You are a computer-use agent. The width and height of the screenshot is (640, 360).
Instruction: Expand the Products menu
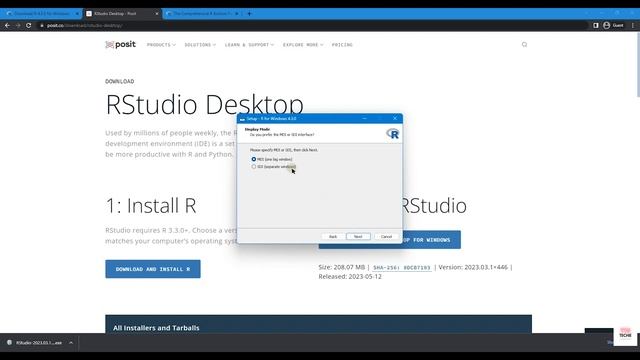coord(161,45)
